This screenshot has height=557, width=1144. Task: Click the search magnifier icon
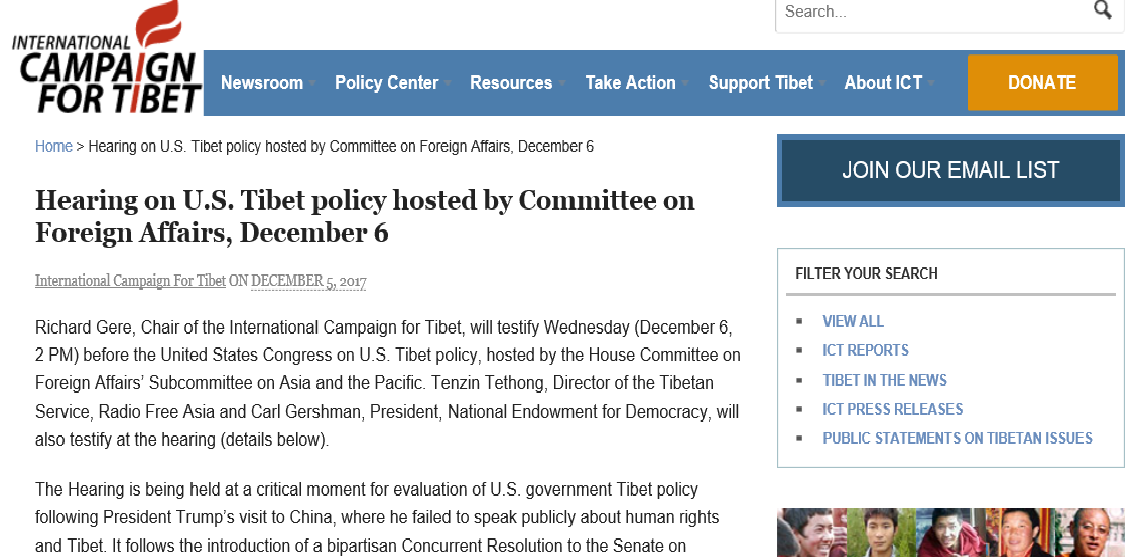[x=1102, y=10]
